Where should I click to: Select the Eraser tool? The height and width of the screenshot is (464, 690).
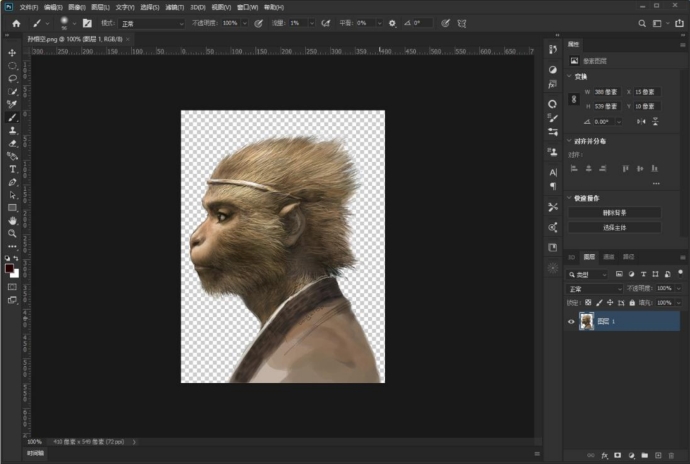click(x=12, y=144)
